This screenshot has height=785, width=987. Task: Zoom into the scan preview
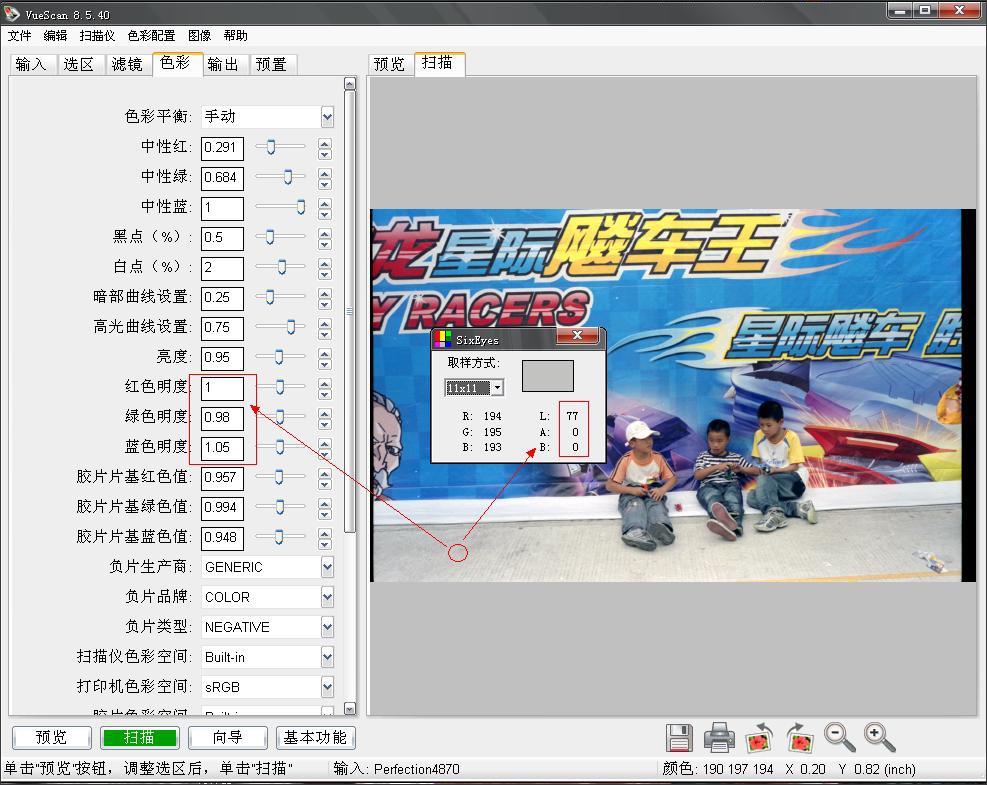click(x=878, y=738)
